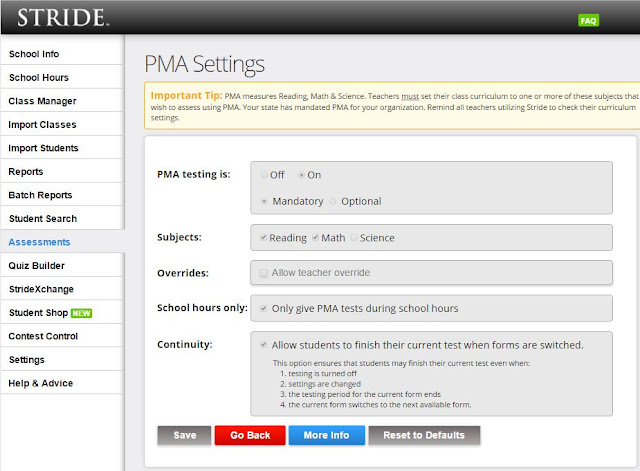This screenshot has height=471, width=640.
Task: Toggle Allow students to finish current test checkbox
Action: tap(264, 344)
